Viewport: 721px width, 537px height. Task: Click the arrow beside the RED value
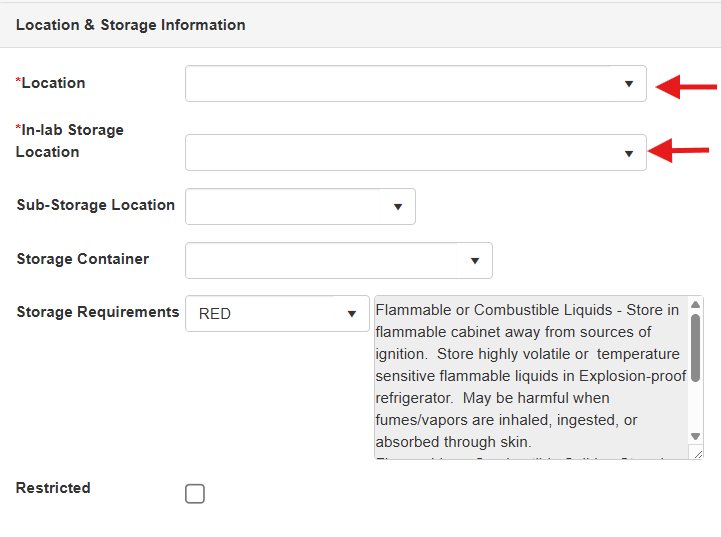tap(351, 314)
